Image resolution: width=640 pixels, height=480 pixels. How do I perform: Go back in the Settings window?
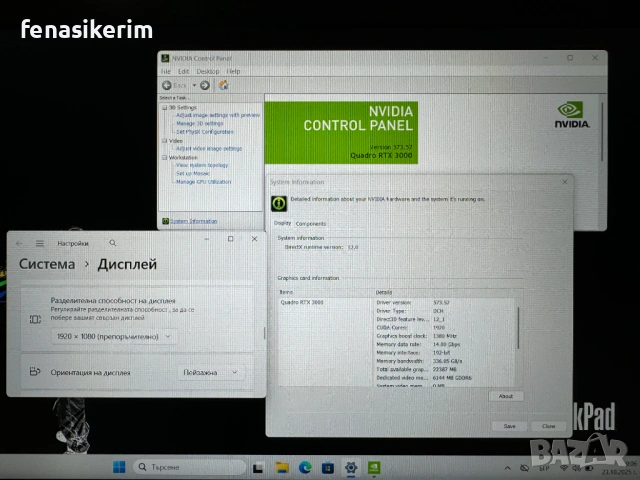click(19, 243)
